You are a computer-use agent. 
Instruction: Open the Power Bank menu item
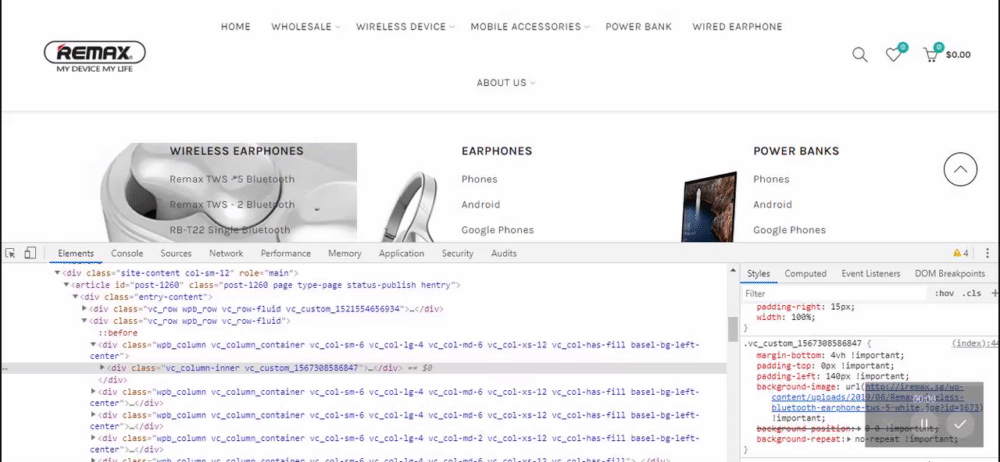[638, 27]
